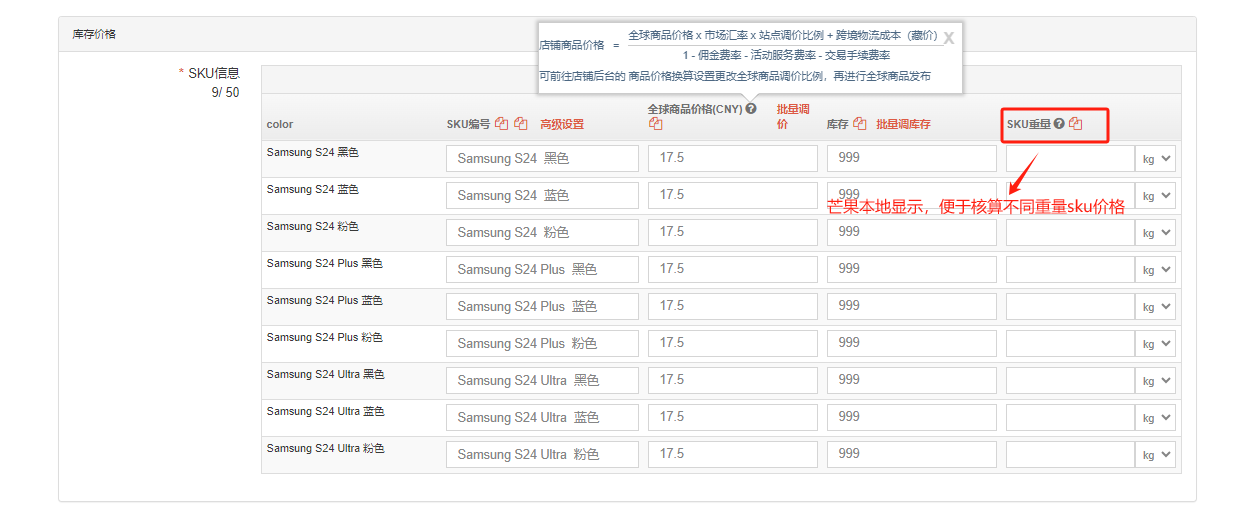Click SKU编号 field for Samsung S24 蓝色
The image size is (1239, 506).
tap(542, 195)
